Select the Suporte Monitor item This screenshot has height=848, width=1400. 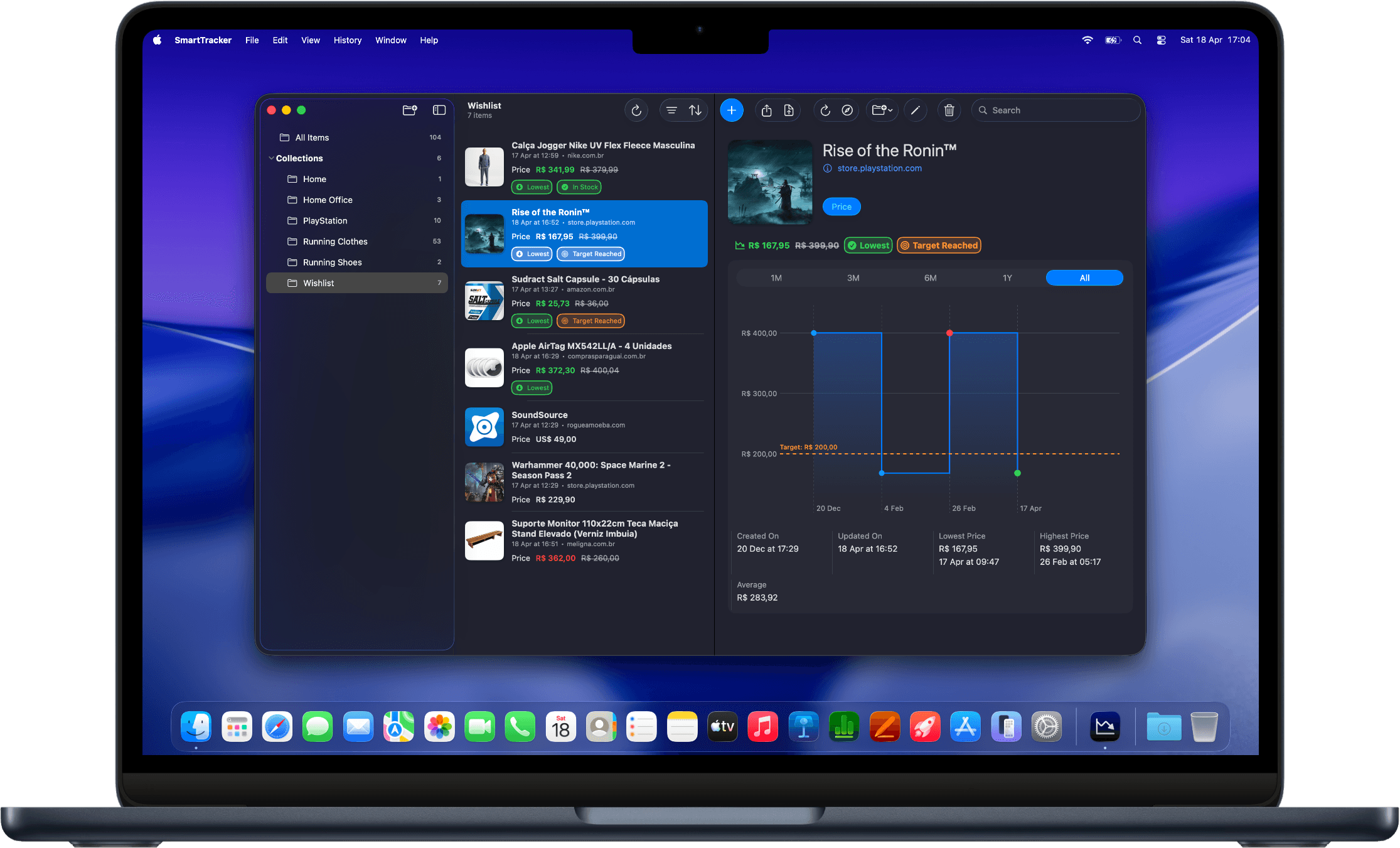click(584, 540)
